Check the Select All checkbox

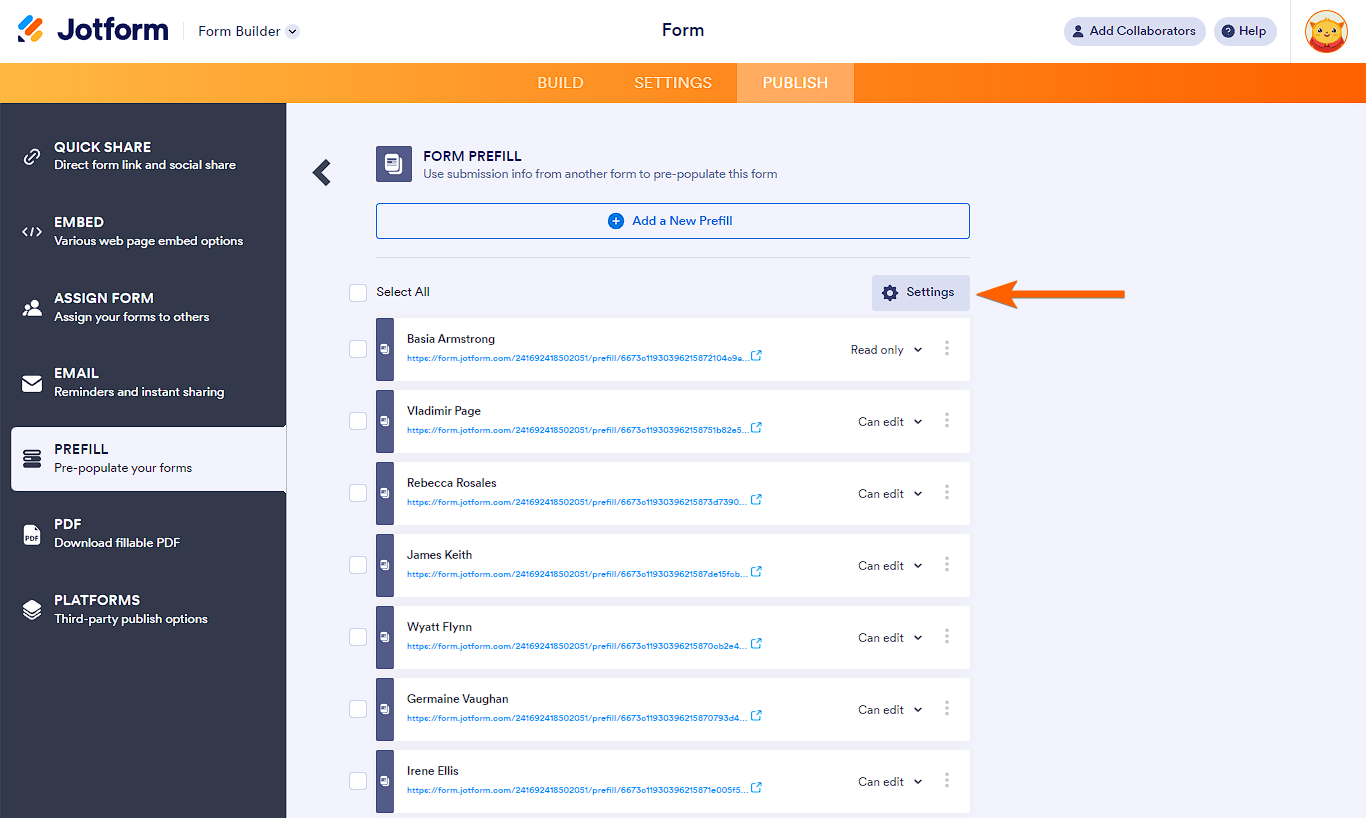pyautogui.click(x=358, y=292)
